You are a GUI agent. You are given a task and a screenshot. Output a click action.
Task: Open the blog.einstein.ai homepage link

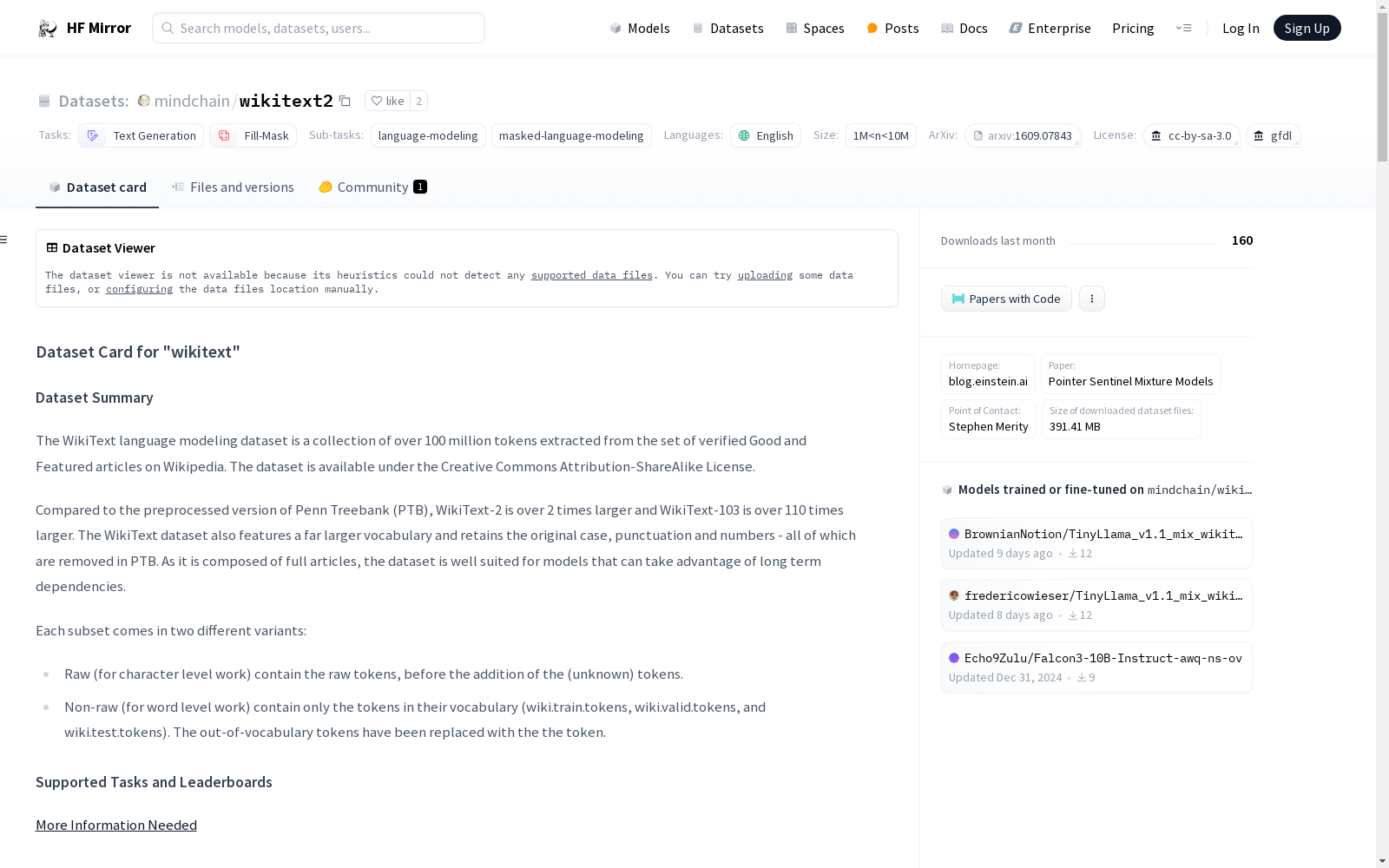point(988,374)
